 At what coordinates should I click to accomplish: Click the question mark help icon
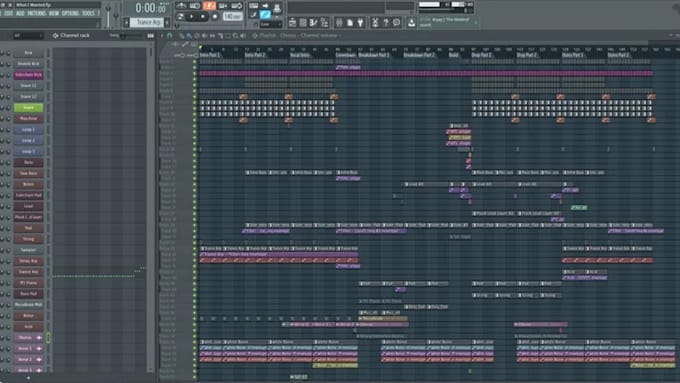386,23
